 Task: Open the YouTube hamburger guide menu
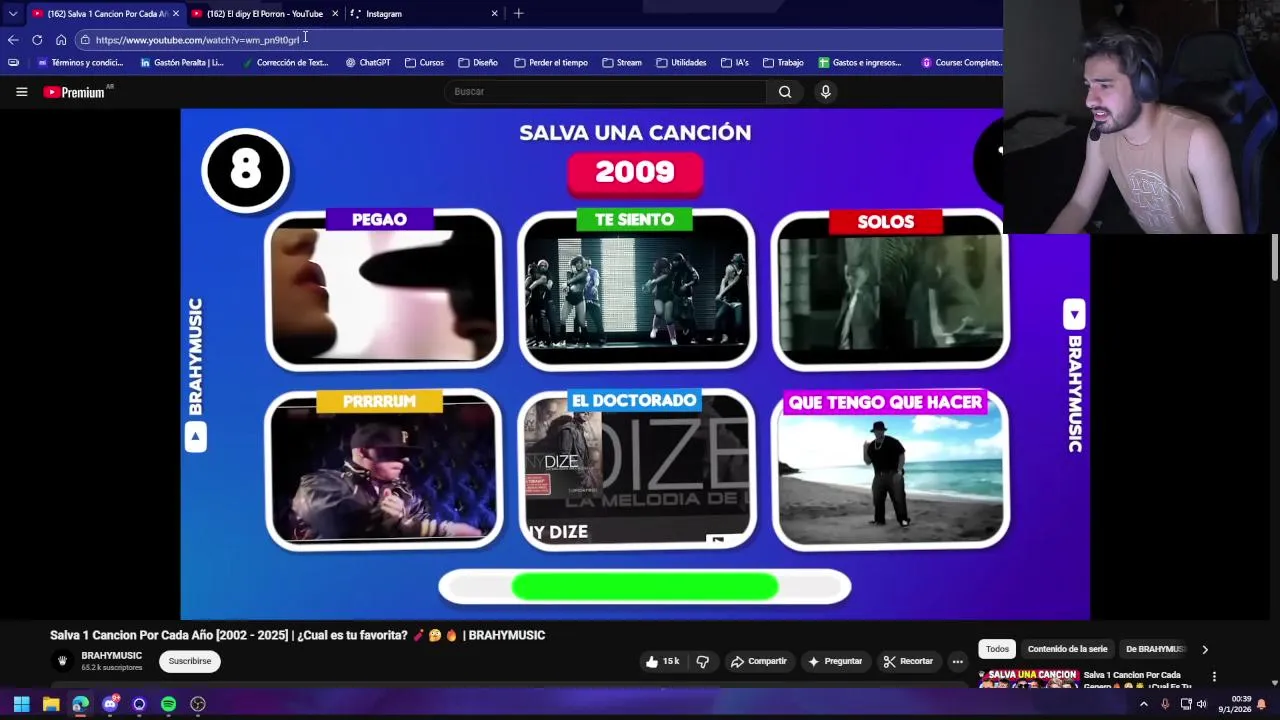pos(21,91)
